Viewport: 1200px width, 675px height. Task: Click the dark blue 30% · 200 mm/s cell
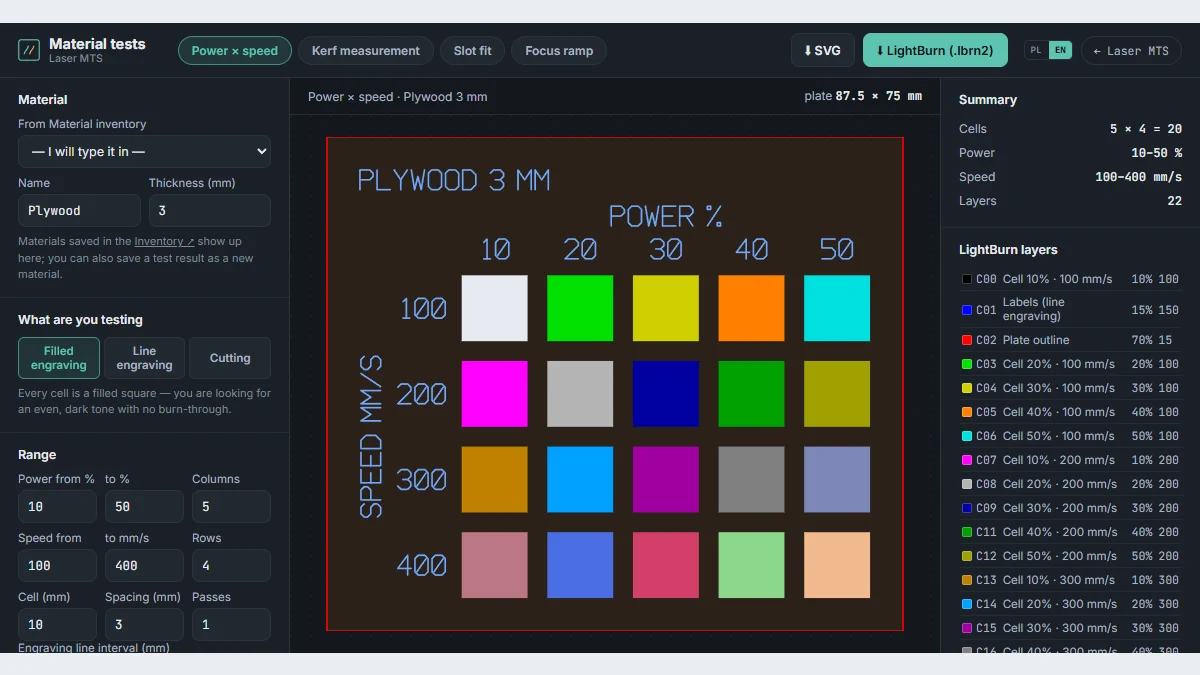[x=666, y=394]
